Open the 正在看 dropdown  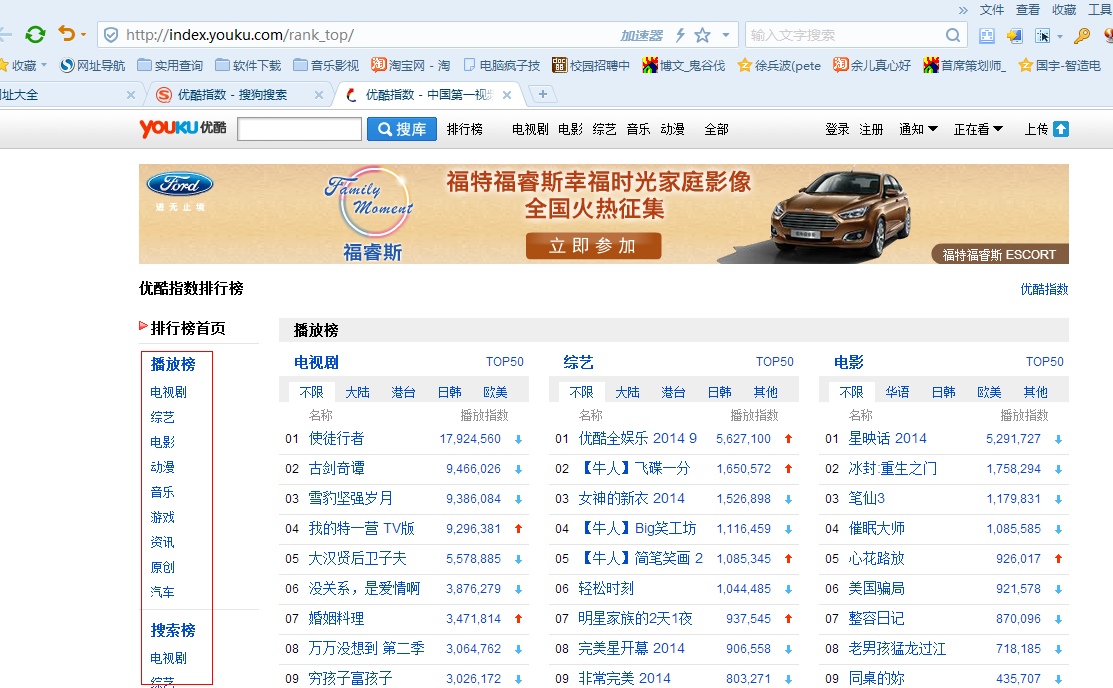977,129
